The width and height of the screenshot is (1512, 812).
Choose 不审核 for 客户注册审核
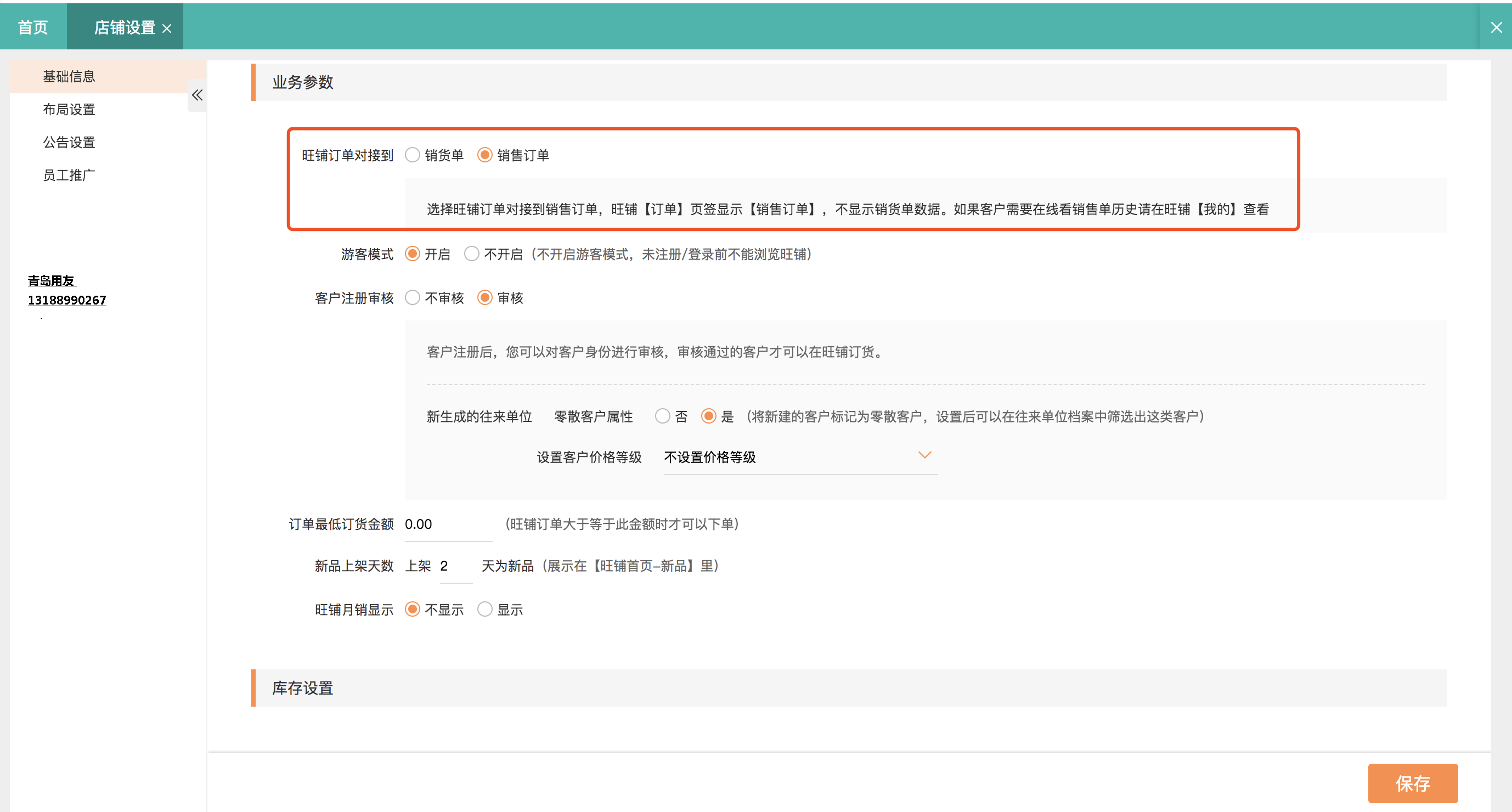tap(413, 298)
